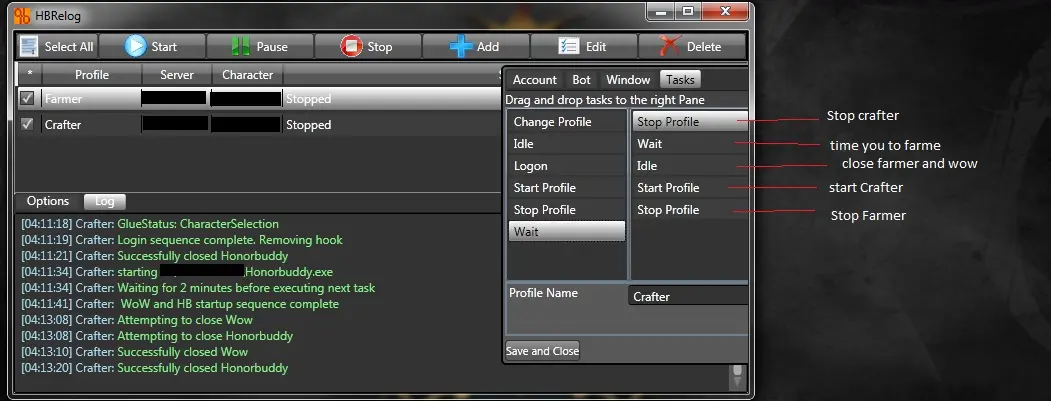Switch to the Bot tab

click(x=581, y=80)
